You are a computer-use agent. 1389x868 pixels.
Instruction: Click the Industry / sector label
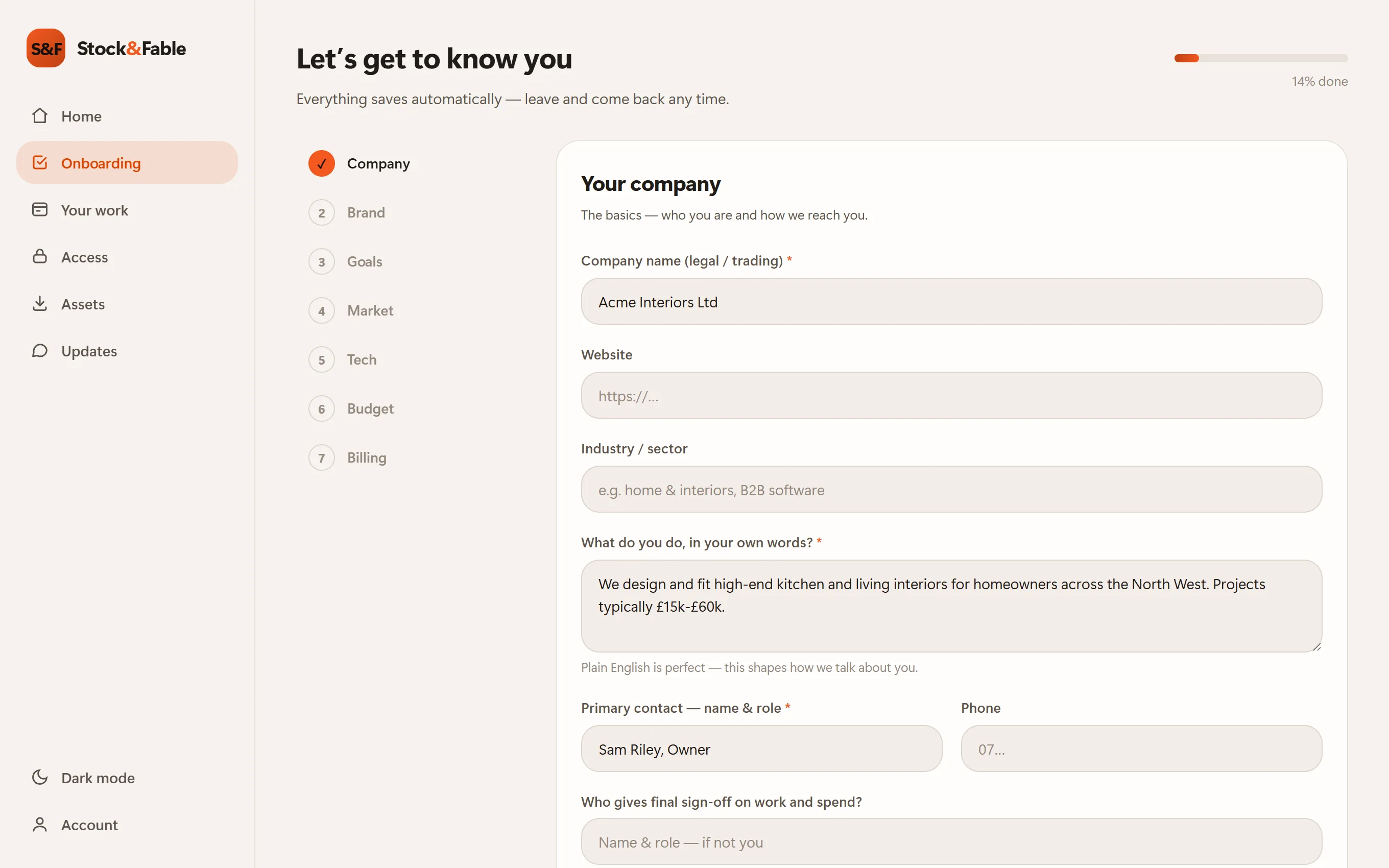click(x=634, y=449)
